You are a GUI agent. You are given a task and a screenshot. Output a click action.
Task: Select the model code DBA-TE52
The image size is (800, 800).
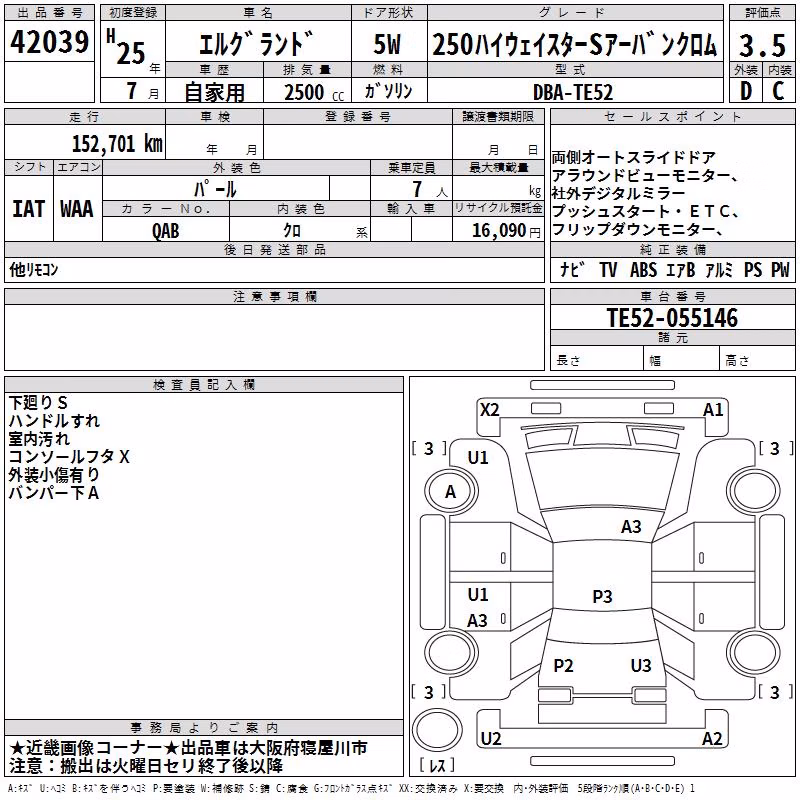pyautogui.click(x=573, y=92)
